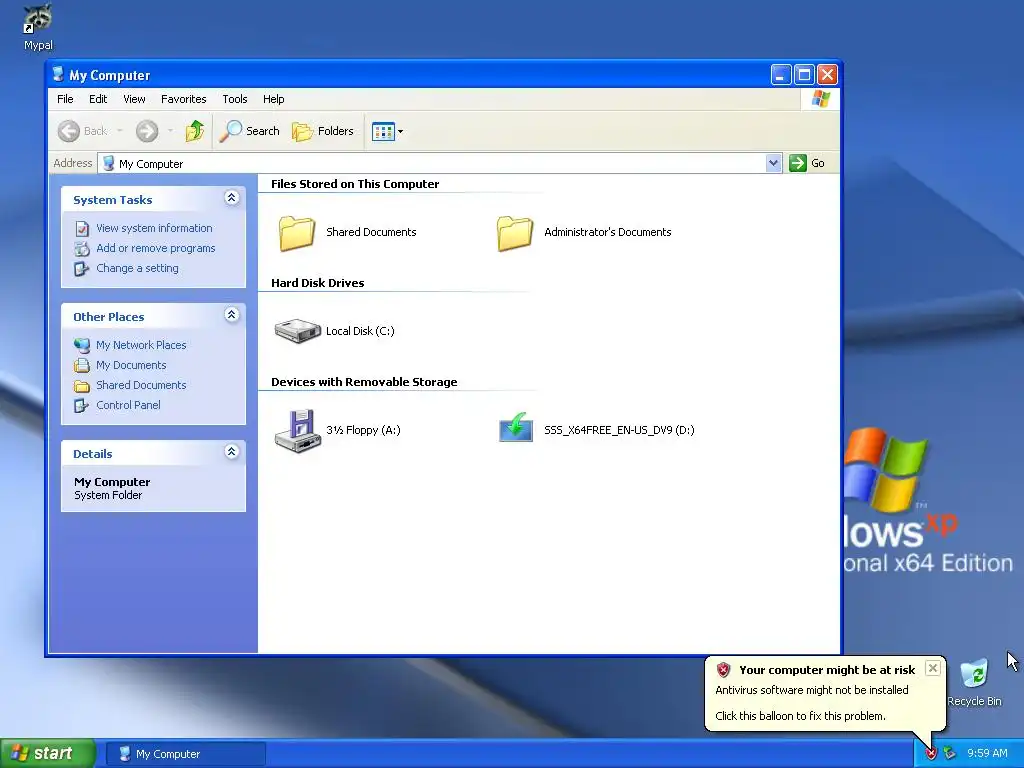Screen dimensions: 1024x768
Task: Click the 'Your computer might be at risk' balloon
Action: click(825, 693)
